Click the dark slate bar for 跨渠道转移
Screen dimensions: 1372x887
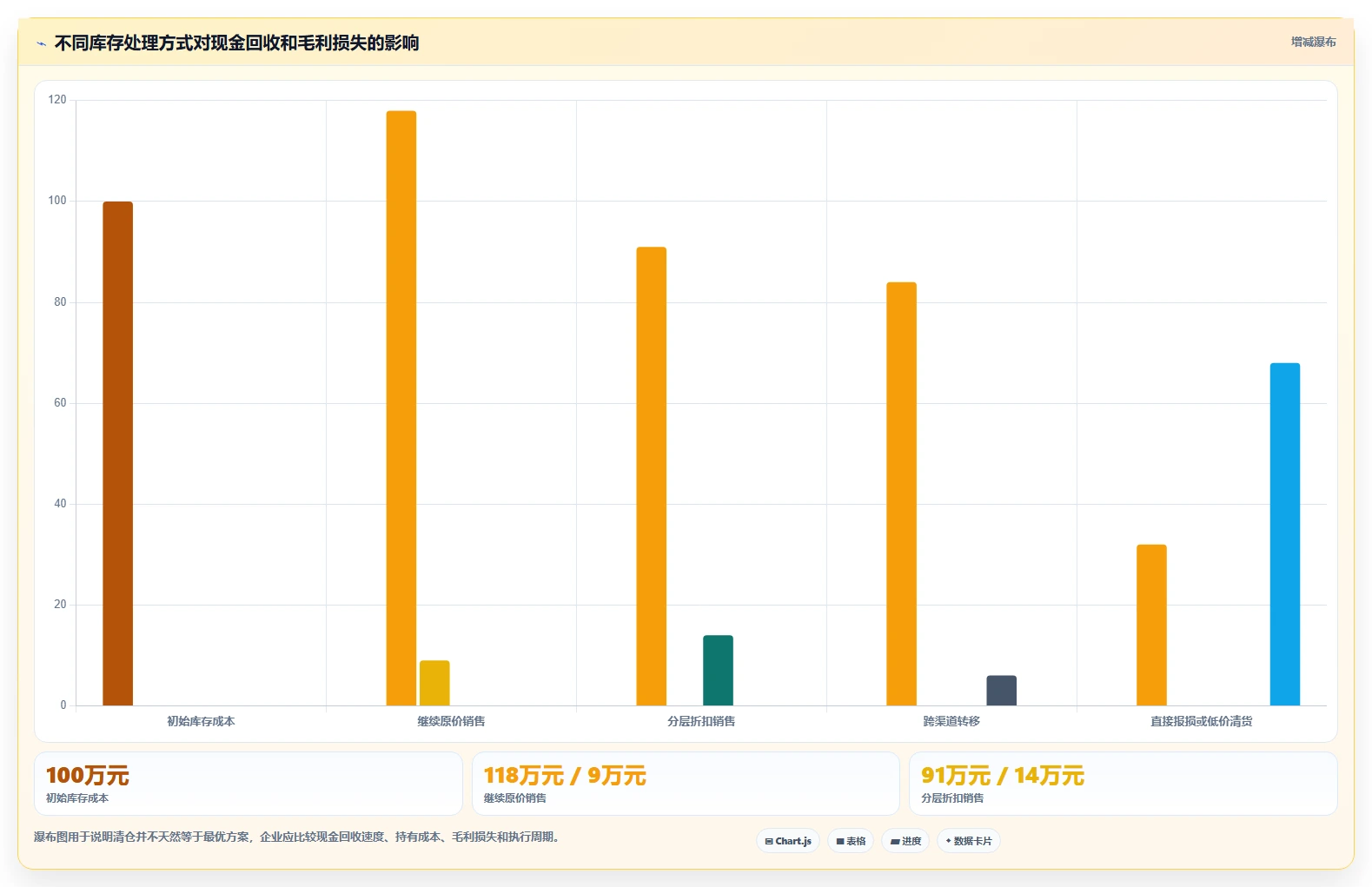[1001, 691]
